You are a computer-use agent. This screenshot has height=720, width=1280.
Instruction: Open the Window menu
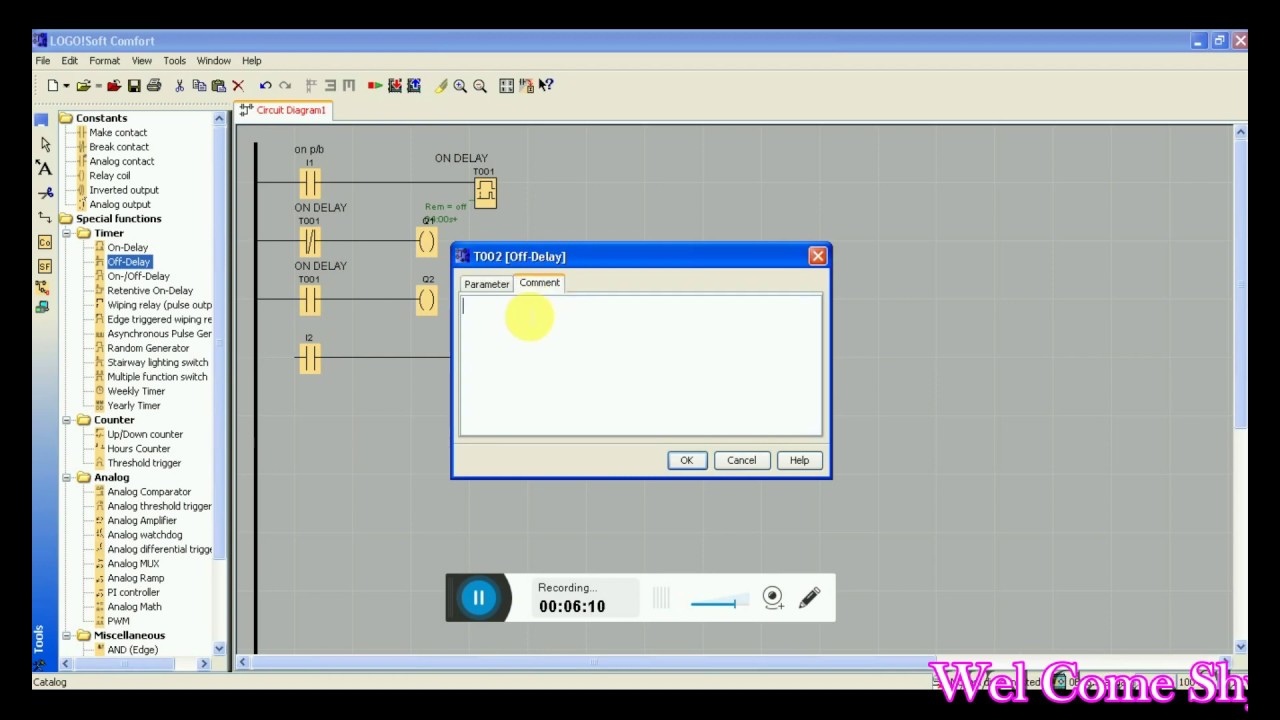(x=214, y=61)
